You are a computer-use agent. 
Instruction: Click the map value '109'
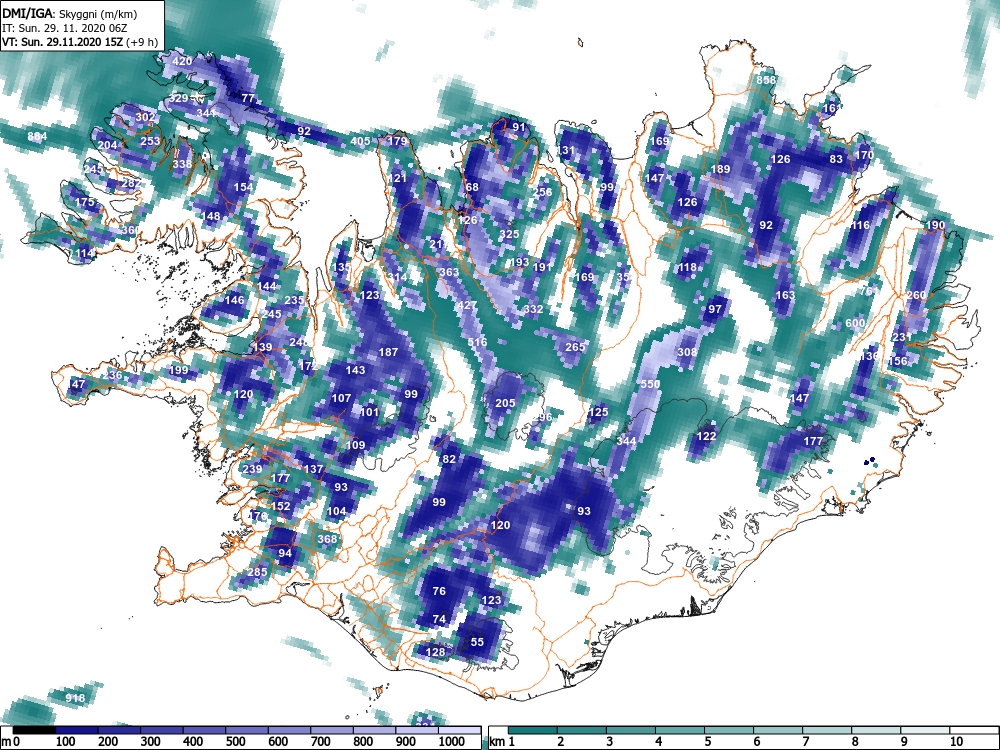coord(355,445)
